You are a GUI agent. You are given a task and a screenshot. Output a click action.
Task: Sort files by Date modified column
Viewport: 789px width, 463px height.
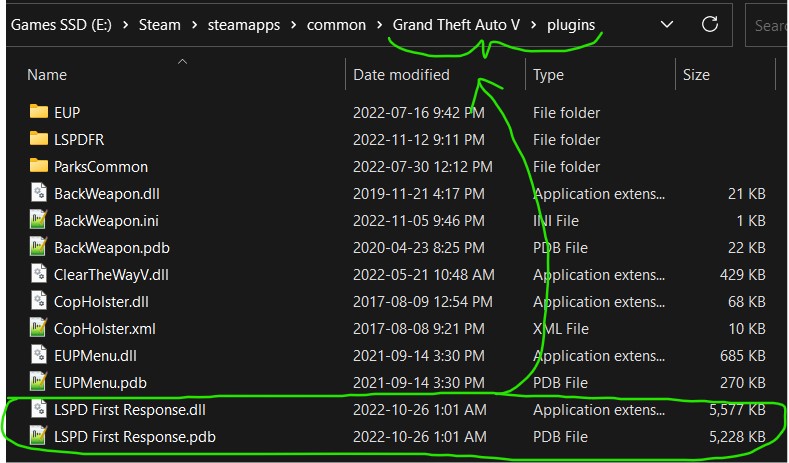point(401,74)
